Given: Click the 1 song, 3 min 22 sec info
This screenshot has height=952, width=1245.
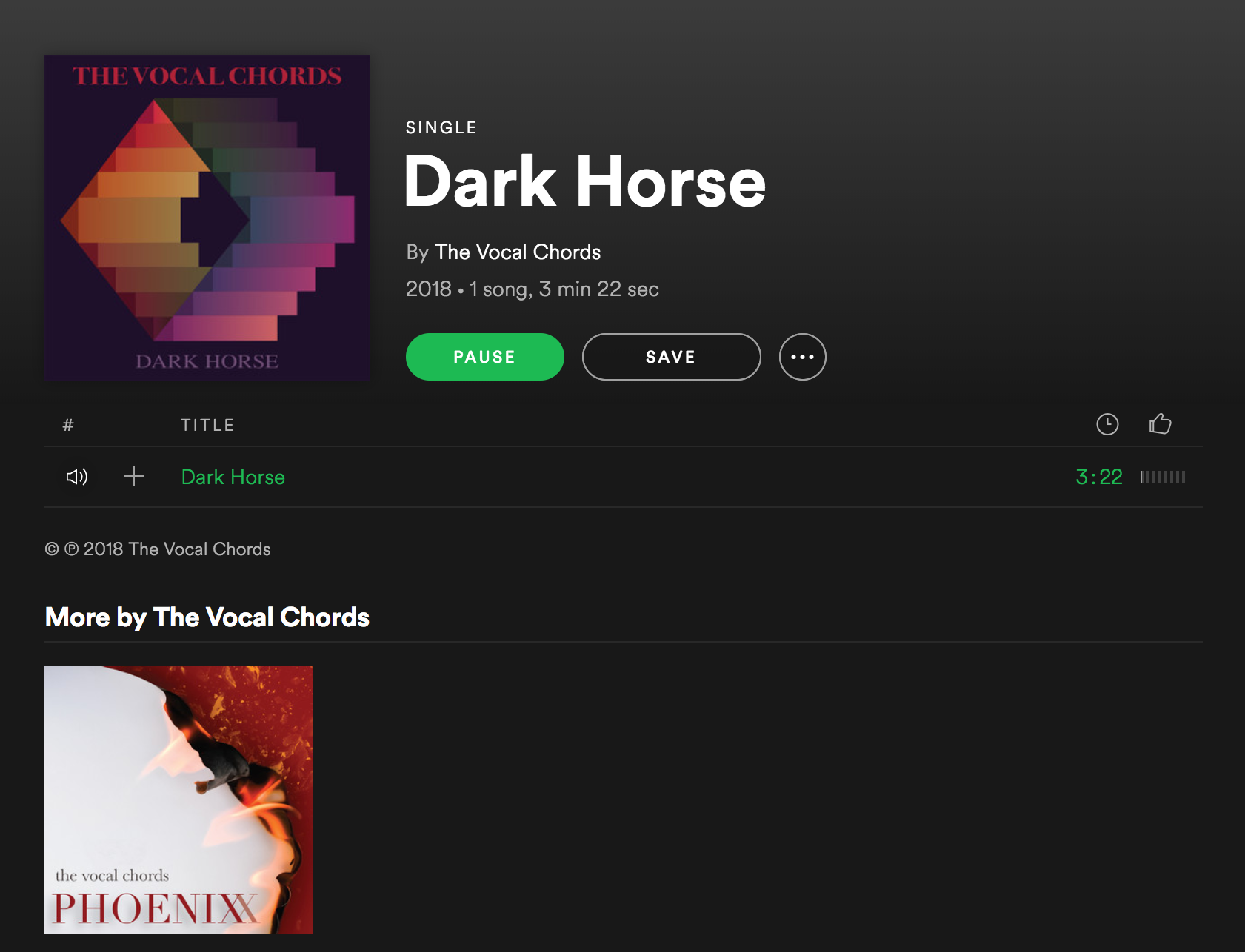Looking at the screenshot, I should tap(564, 289).
